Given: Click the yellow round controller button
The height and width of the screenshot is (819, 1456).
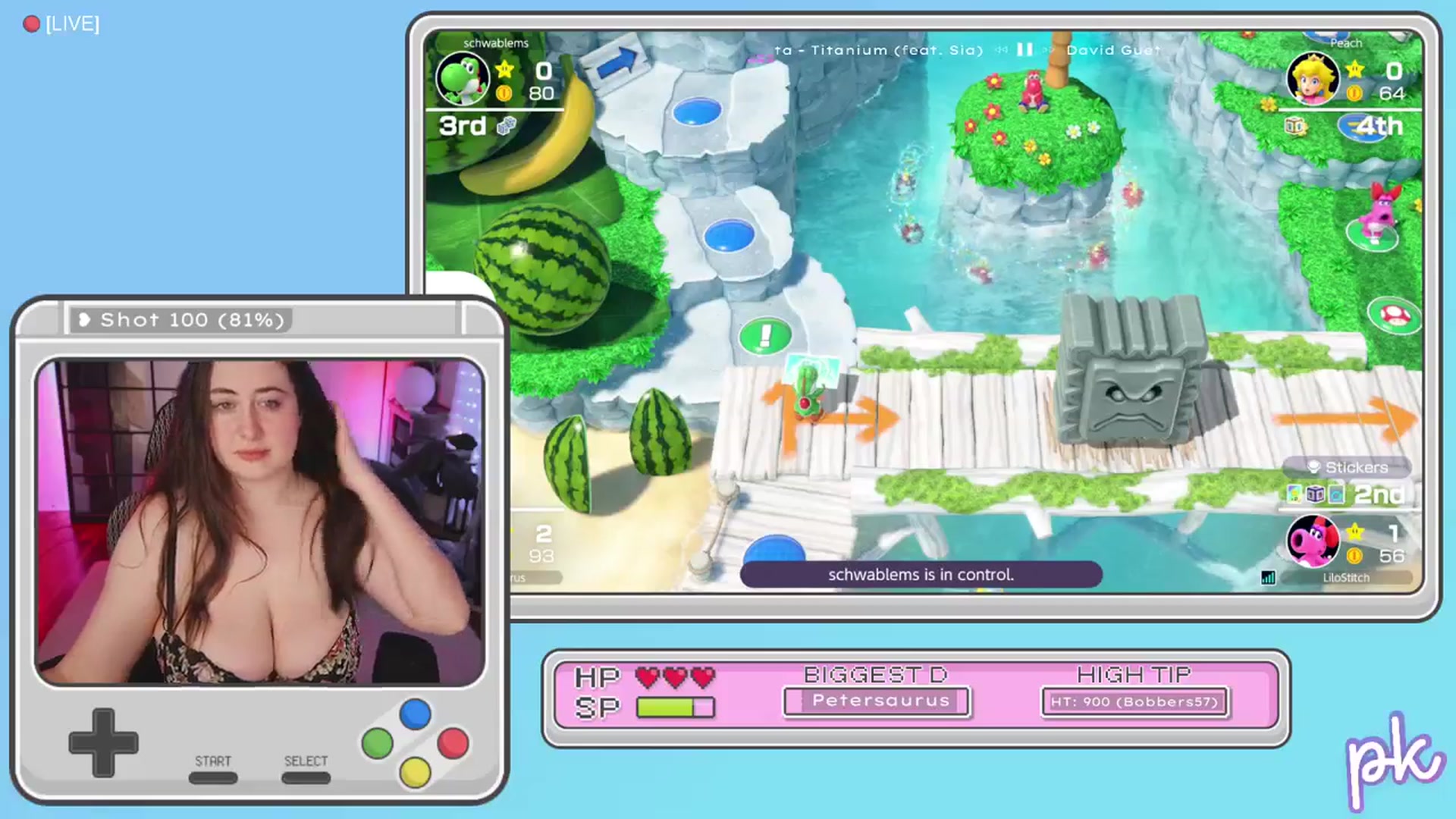Looking at the screenshot, I should pyautogui.click(x=415, y=773).
